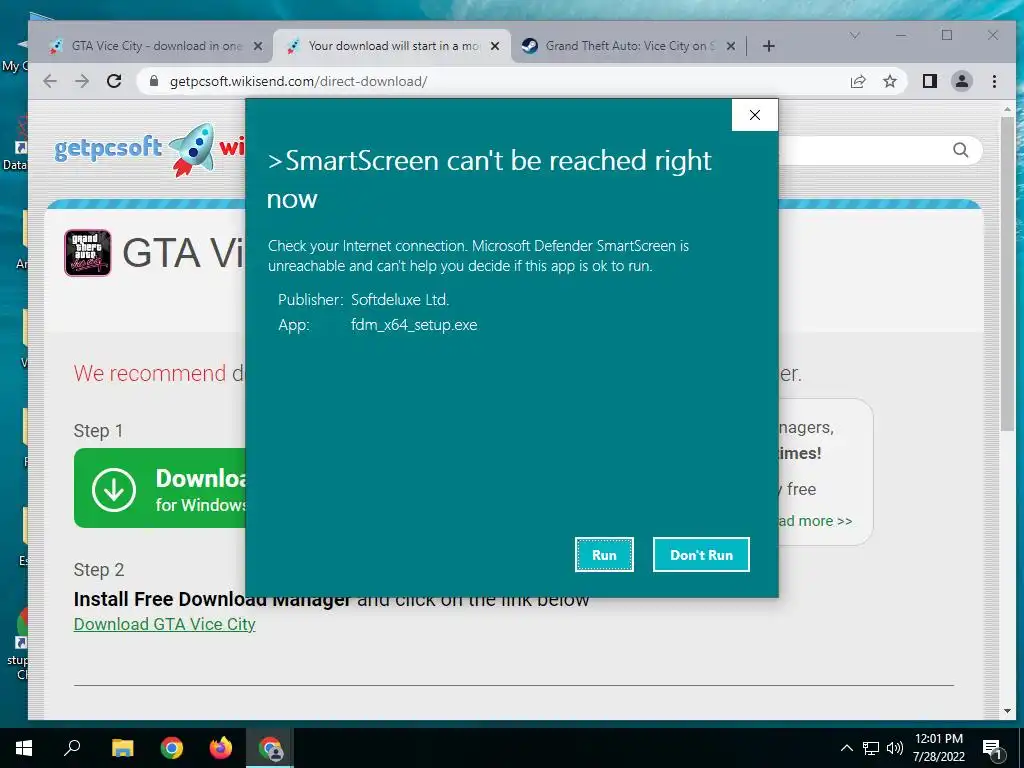Share this page with the share icon
Screen dimensions: 1024x768
(x=858, y=81)
